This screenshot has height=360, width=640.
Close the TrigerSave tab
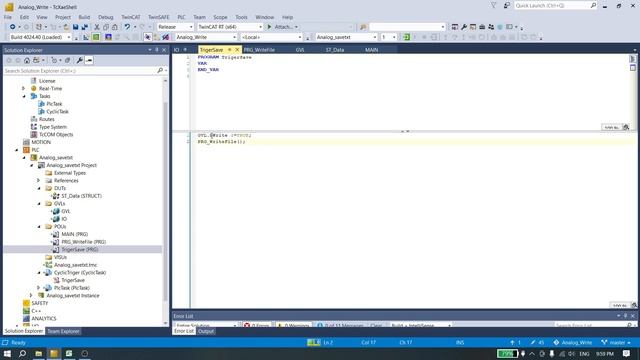tap(237, 50)
